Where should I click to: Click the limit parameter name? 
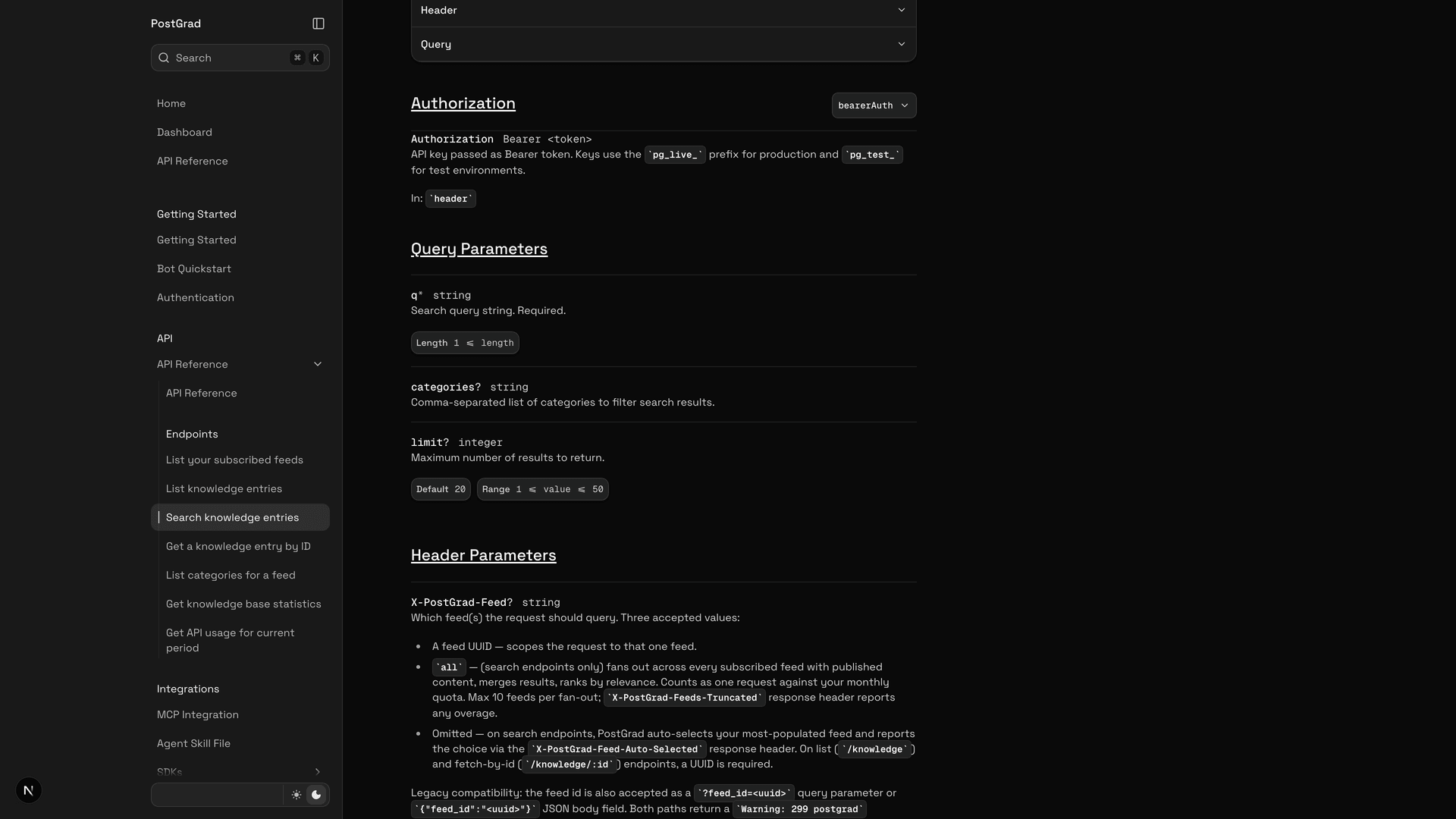[x=430, y=442]
